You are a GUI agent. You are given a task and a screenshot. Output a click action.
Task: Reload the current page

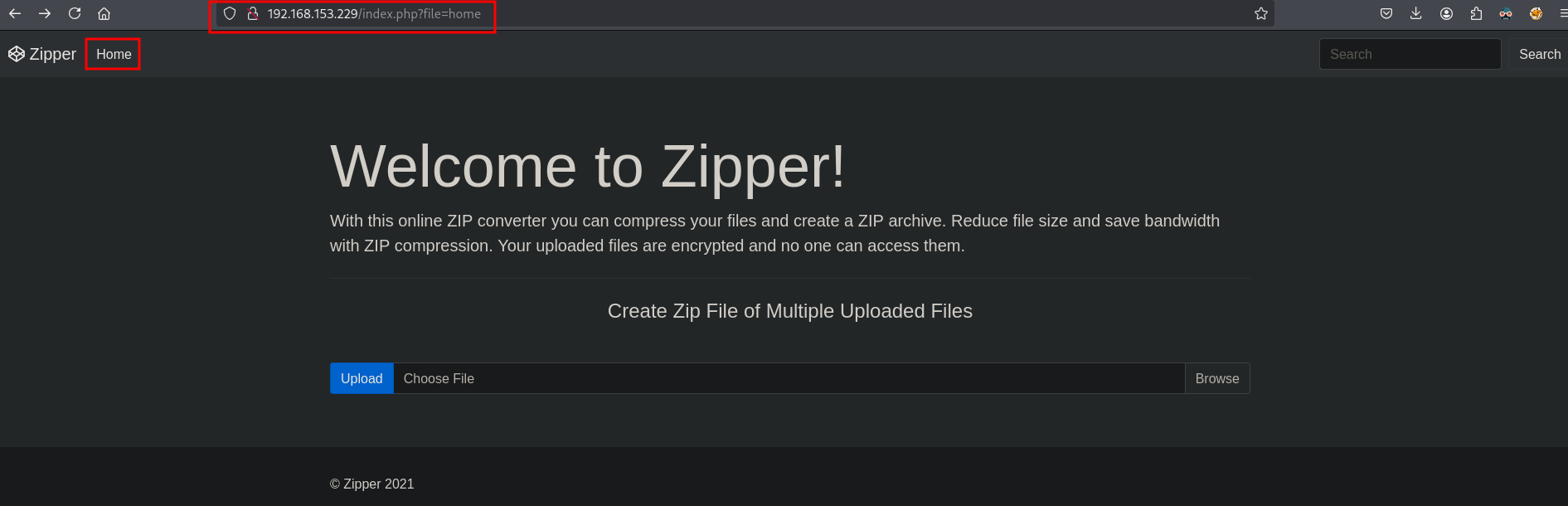pos(75,13)
